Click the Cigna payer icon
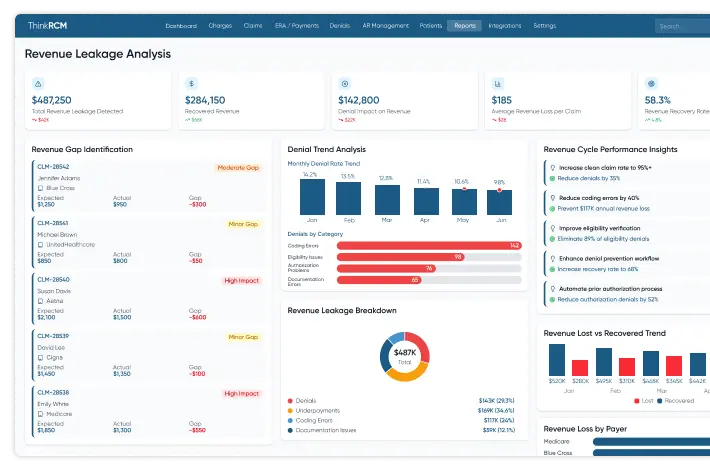Image resolution: width=710 pixels, height=470 pixels. pyautogui.click(x=41, y=358)
